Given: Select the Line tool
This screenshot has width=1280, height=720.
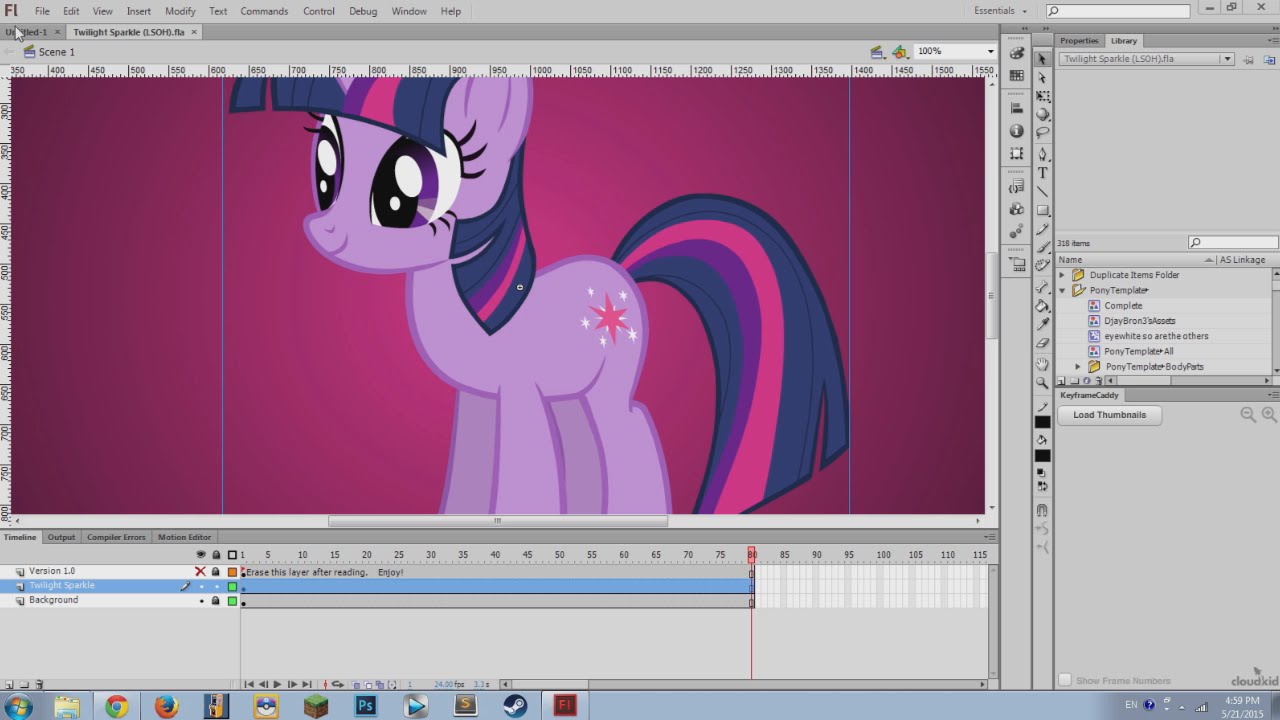Looking at the screenshot, I should [x=1043, y=192].
